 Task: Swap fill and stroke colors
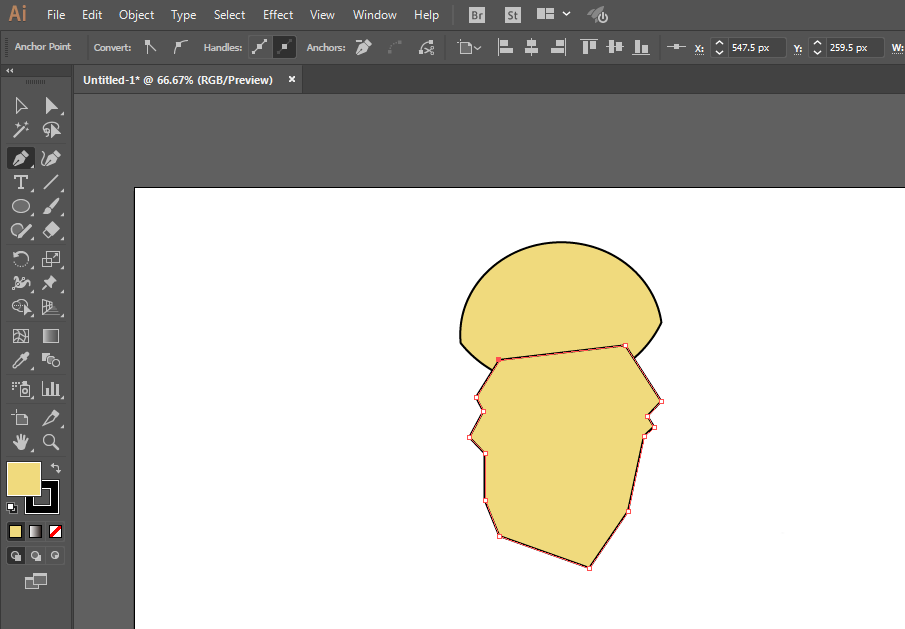coord(57,468)
